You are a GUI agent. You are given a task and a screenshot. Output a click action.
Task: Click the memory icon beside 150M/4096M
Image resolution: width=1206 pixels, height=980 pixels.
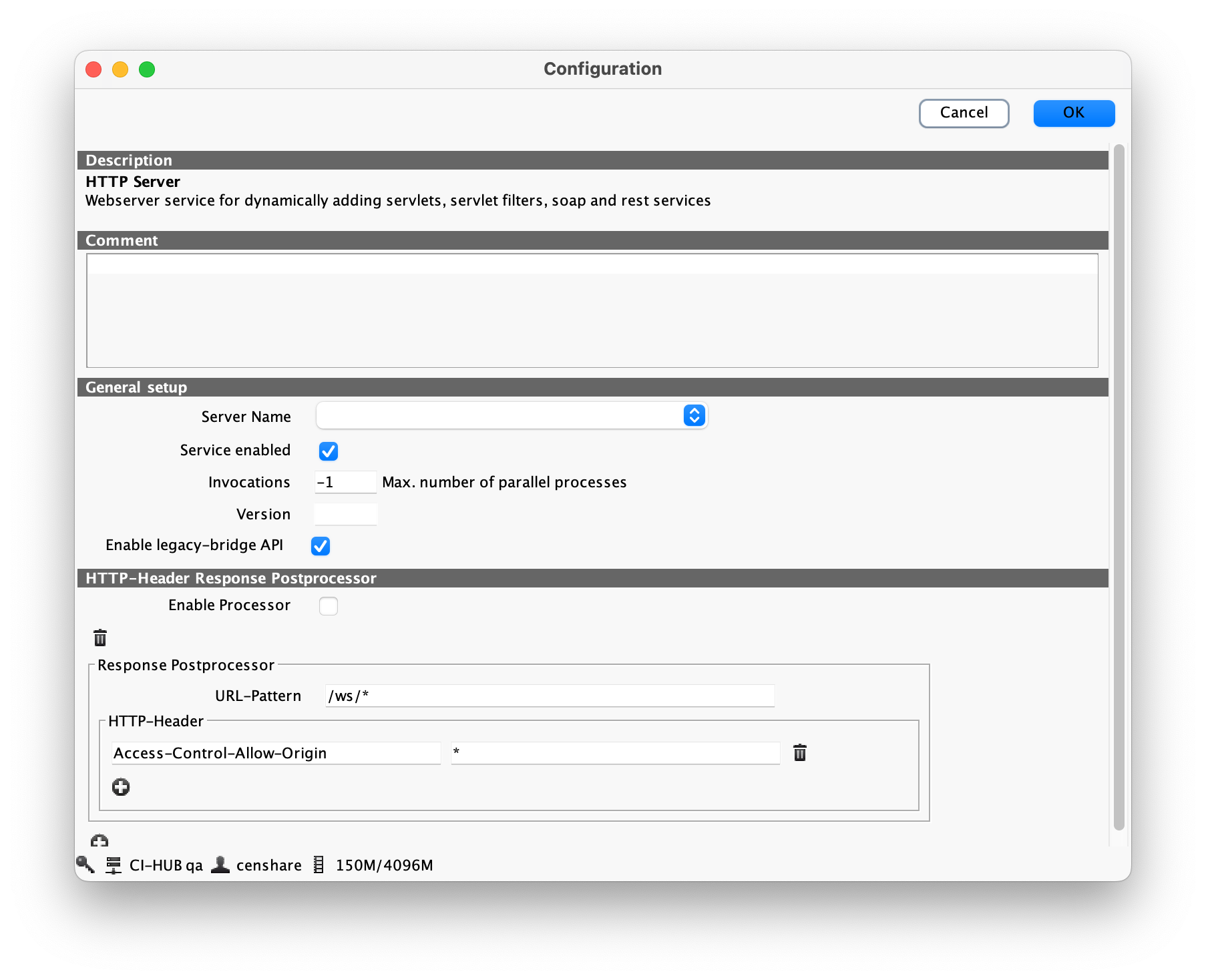tap(319, 865)
